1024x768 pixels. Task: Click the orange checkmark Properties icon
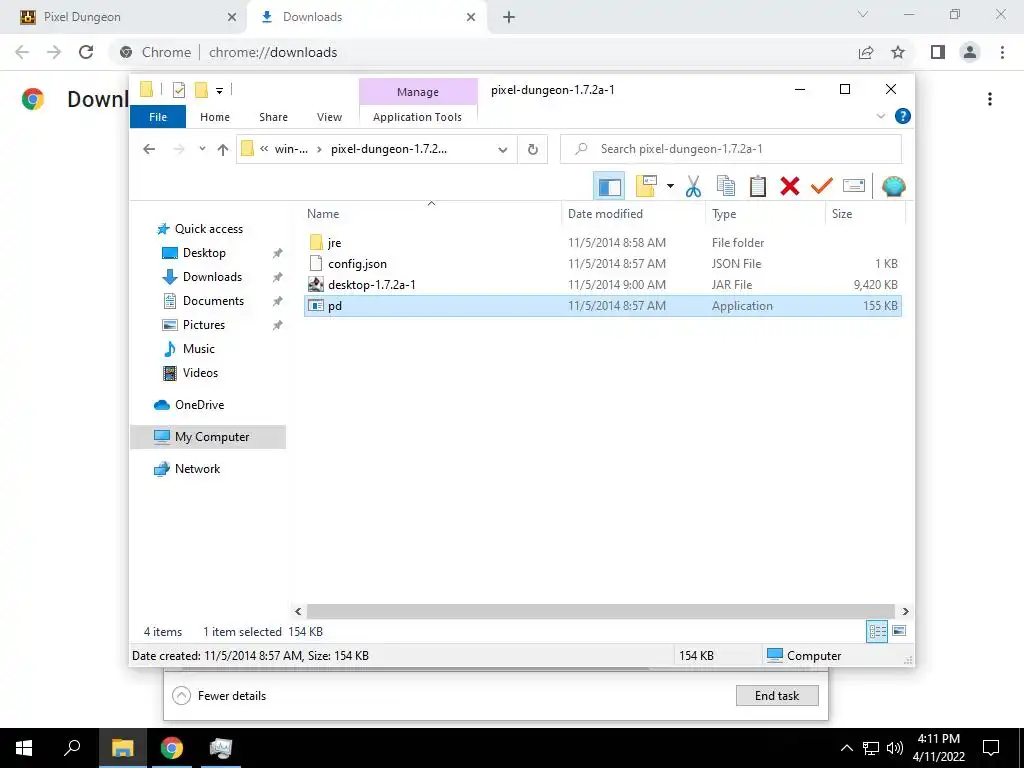coord(822,187)
